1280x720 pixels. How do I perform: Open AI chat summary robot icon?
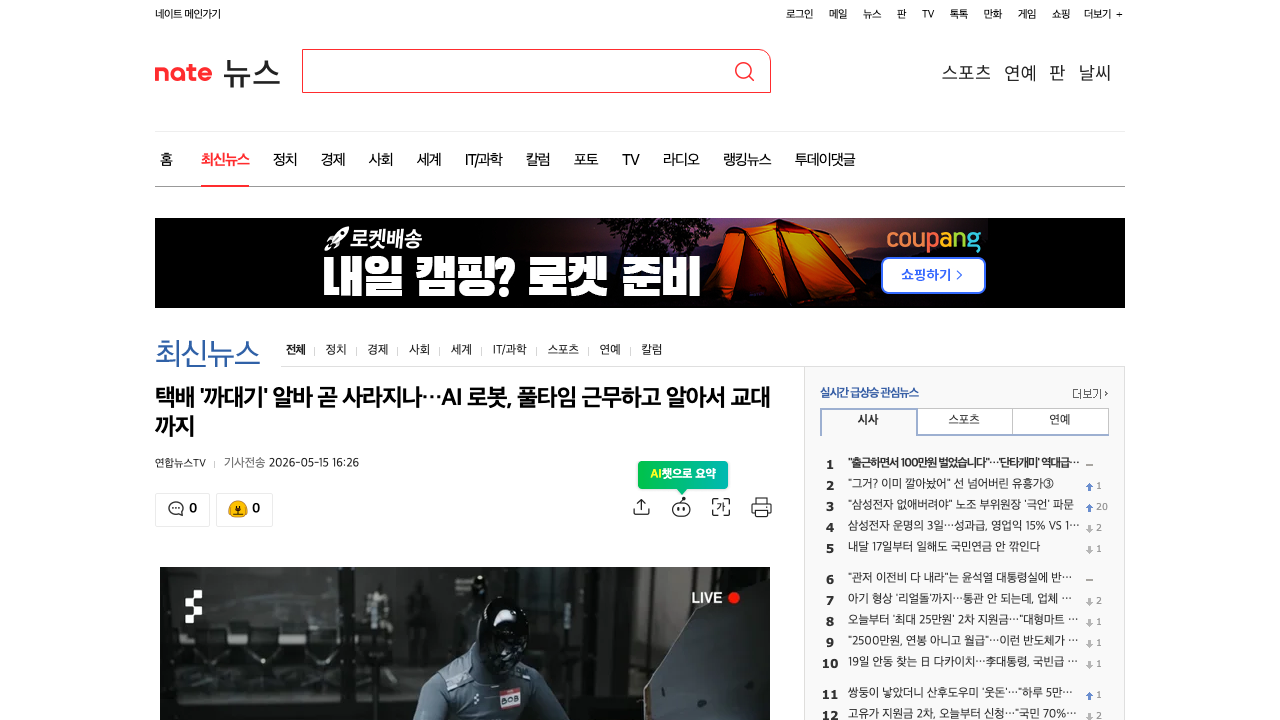point(681,507)
